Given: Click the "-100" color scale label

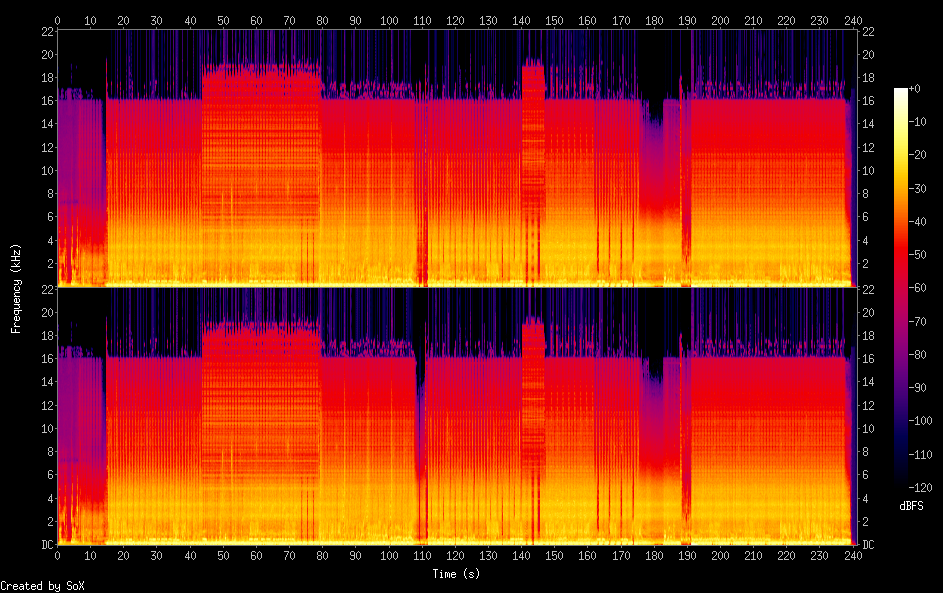Looking at the screenshot, I should [x=920, y=421].
